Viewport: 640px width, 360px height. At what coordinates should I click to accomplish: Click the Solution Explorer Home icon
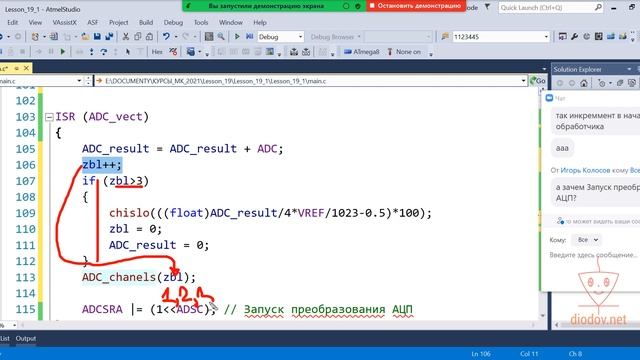[584, 83]
